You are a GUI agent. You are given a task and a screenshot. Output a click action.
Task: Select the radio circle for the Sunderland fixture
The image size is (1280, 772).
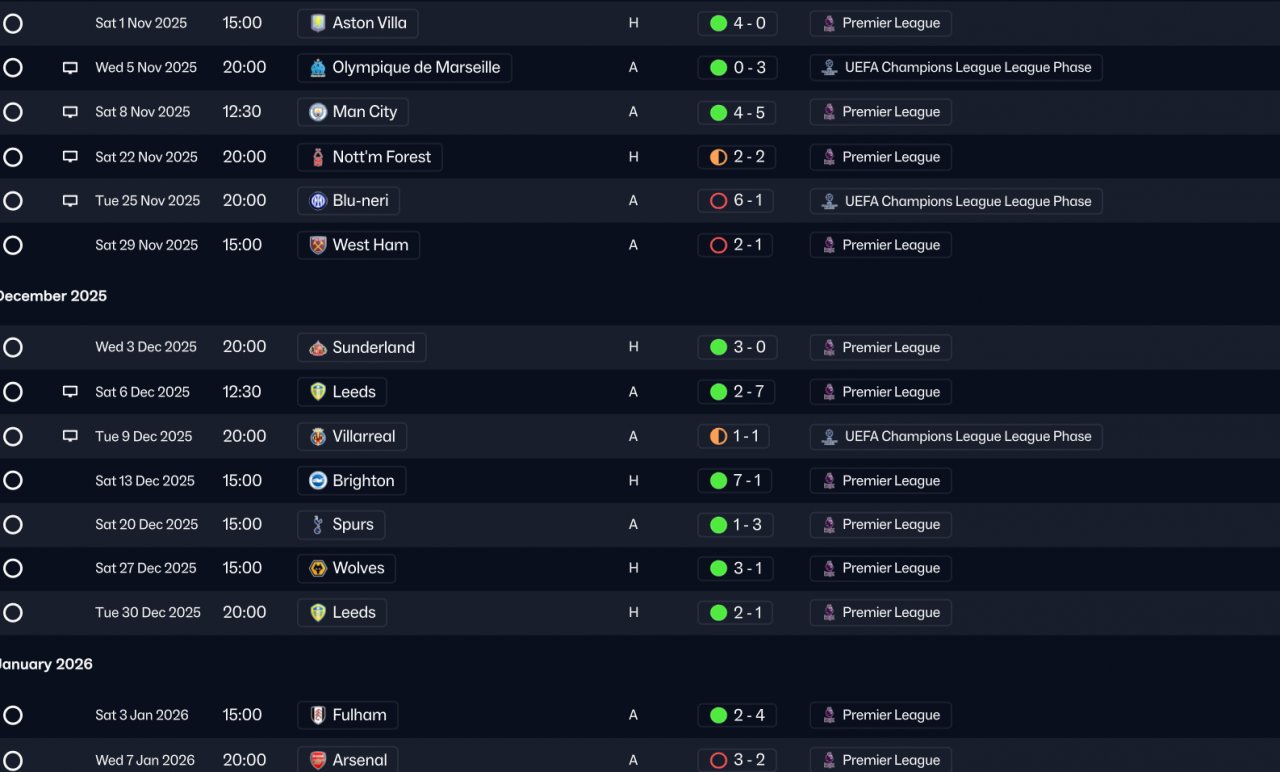pyautogui.click(x=13, y=348)
